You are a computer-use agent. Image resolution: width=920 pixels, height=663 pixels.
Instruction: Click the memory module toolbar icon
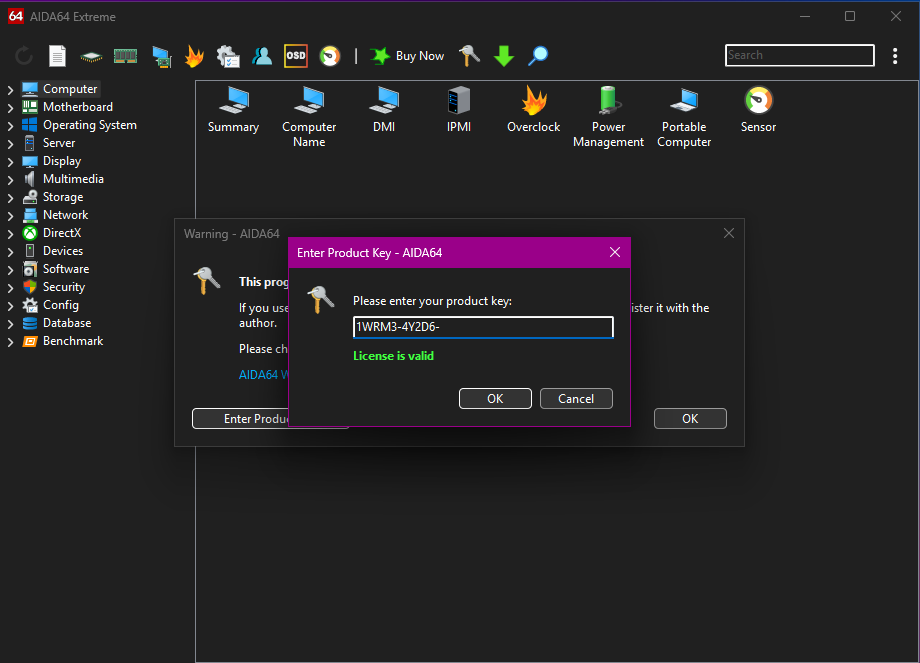point(125,56)
